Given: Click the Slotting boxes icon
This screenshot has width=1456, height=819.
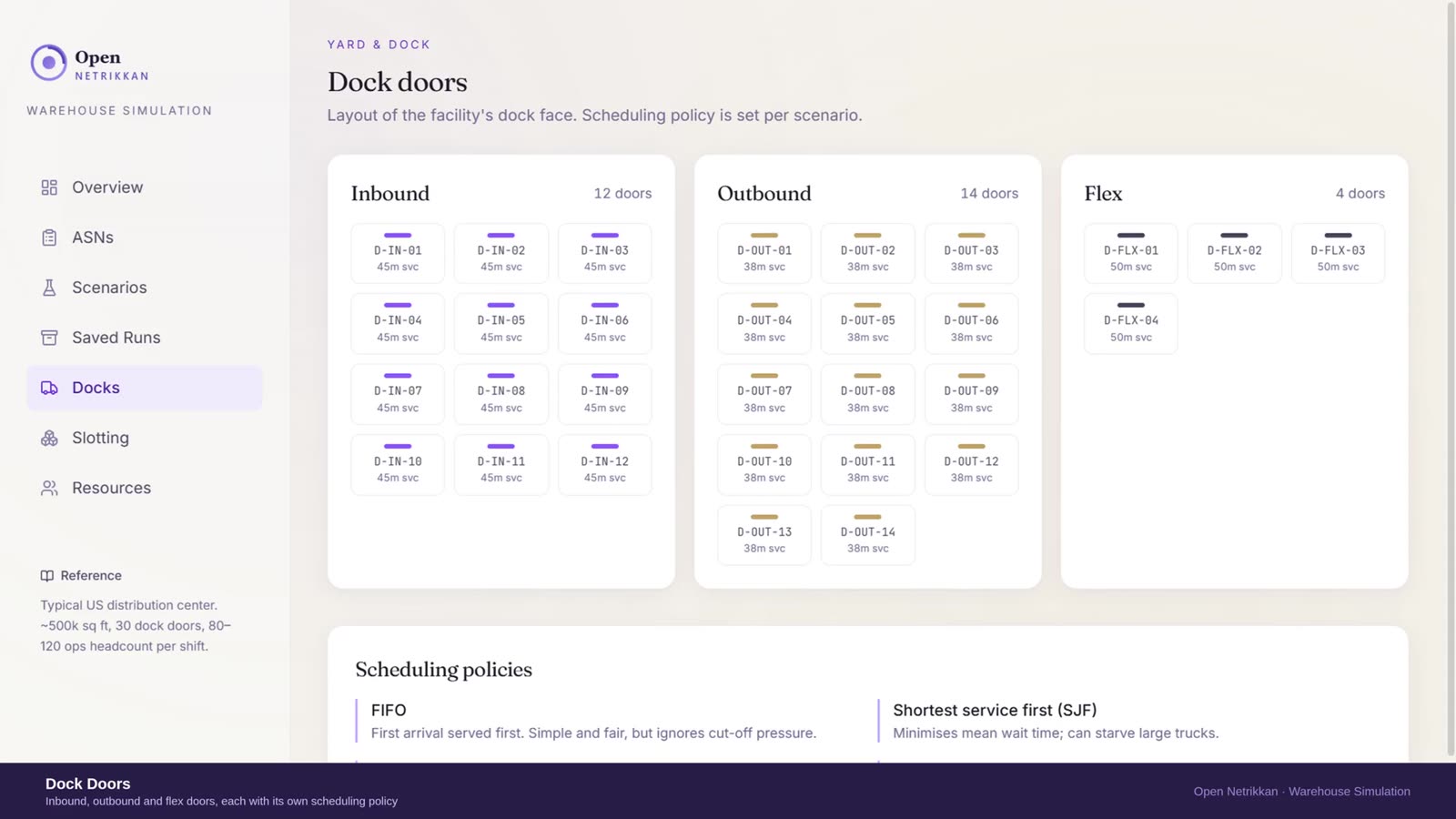Looking at the screenshot, I should tap(49, 438).
